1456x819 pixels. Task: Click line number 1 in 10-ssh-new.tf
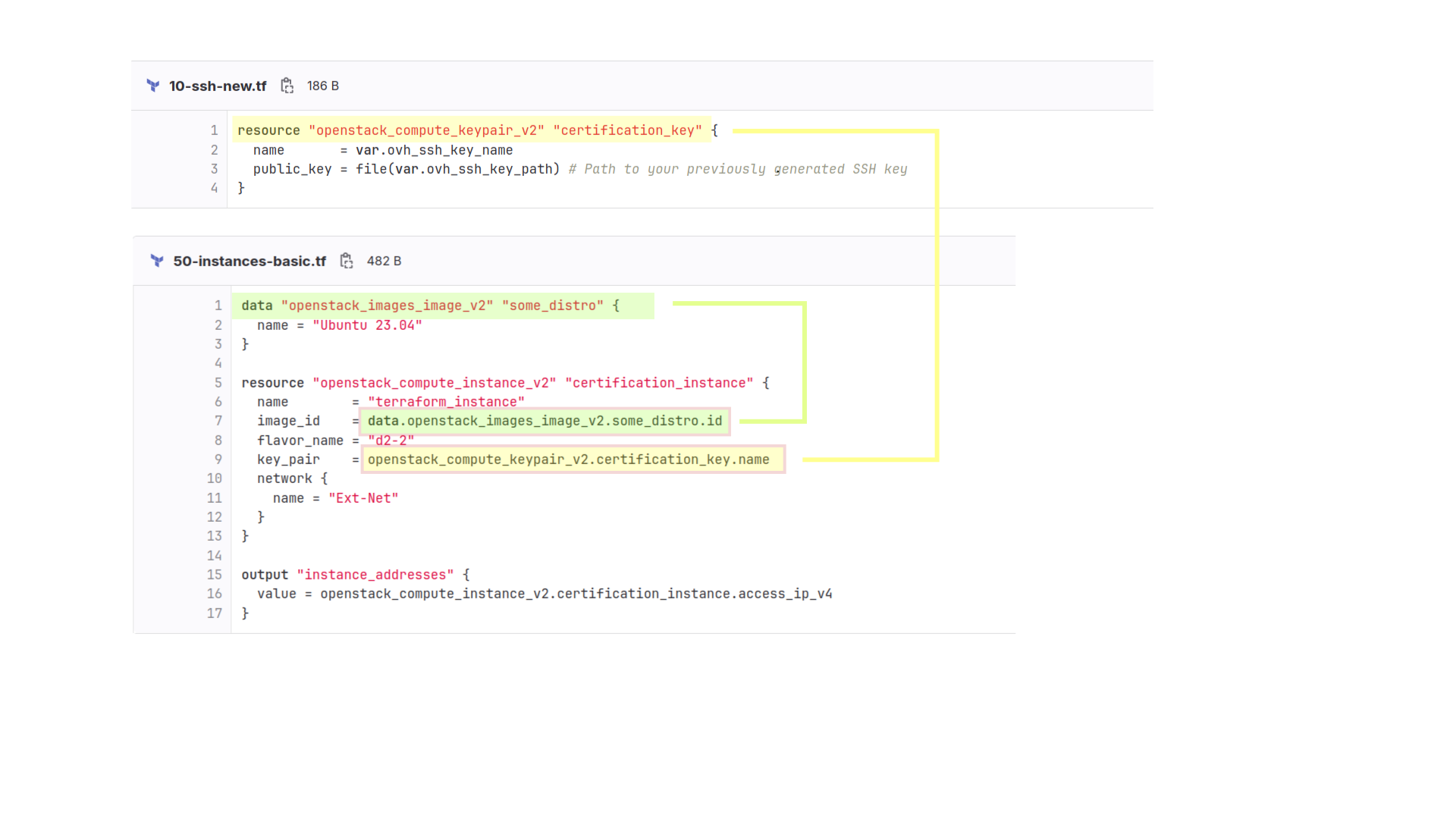tap(215, 130)
